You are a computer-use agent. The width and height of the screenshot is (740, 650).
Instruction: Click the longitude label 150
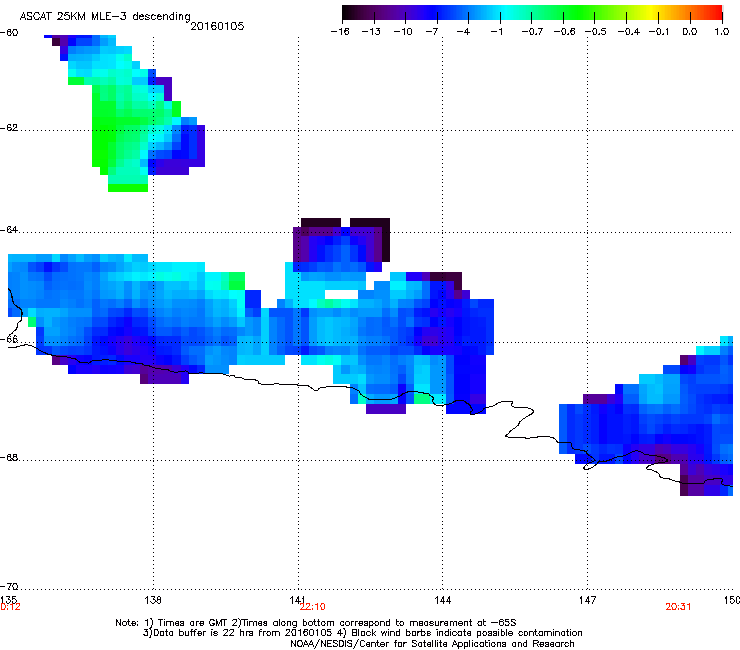732,600
